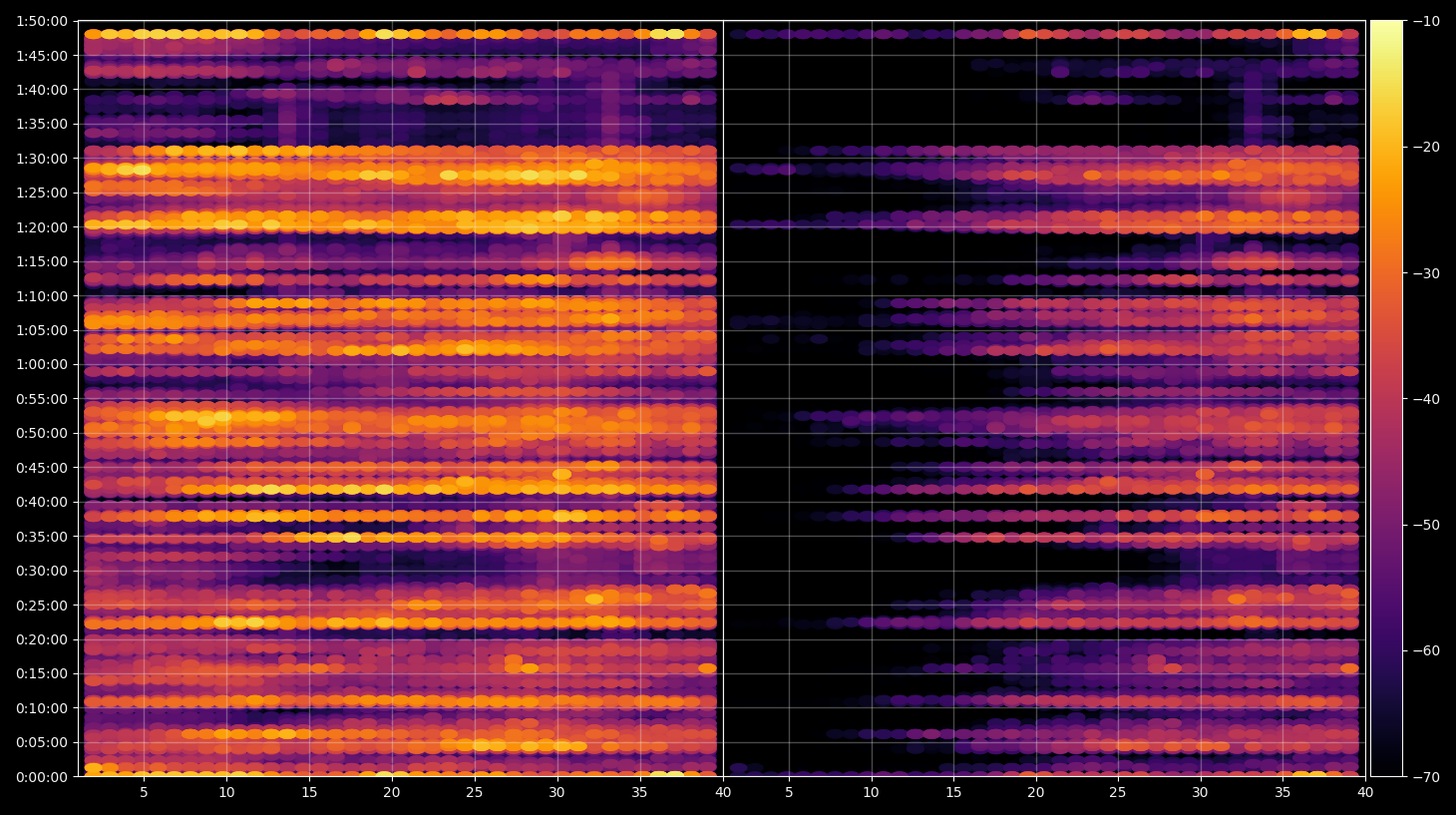Screen dimensions: 1456x815
Task: Select the 1:30:00 time label
Action: pyautogui.click(x=42, y=159)
